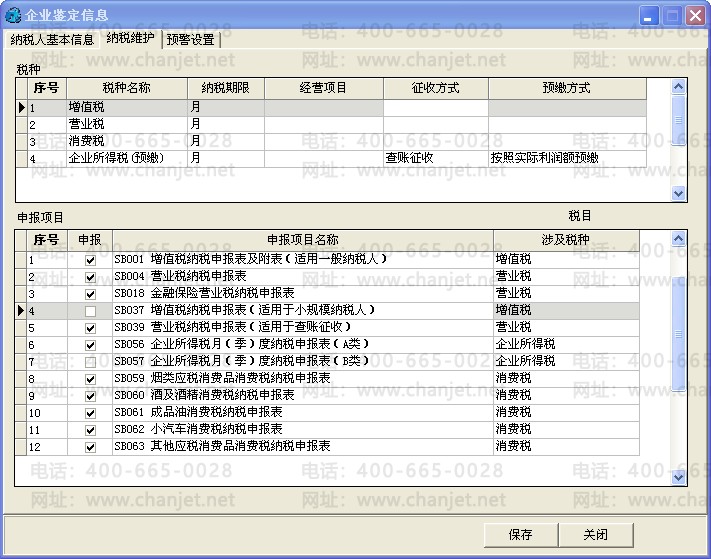Screen dimensions: 711x559
Task: Select 营业税 row in 税种 table
Action: [331, 125]
